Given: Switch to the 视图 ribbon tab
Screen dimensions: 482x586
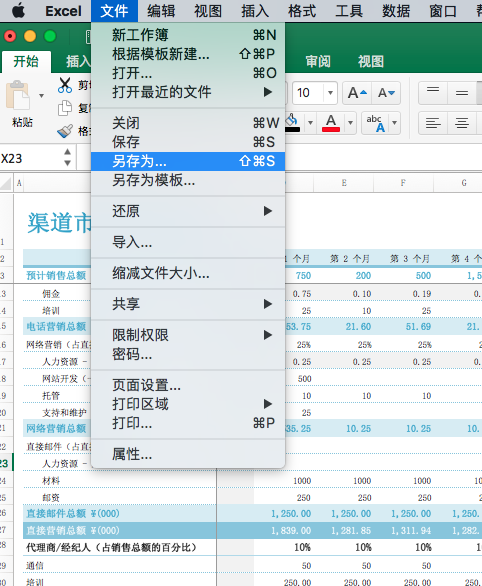Looking at the screenshot, I should click(371, 61).
